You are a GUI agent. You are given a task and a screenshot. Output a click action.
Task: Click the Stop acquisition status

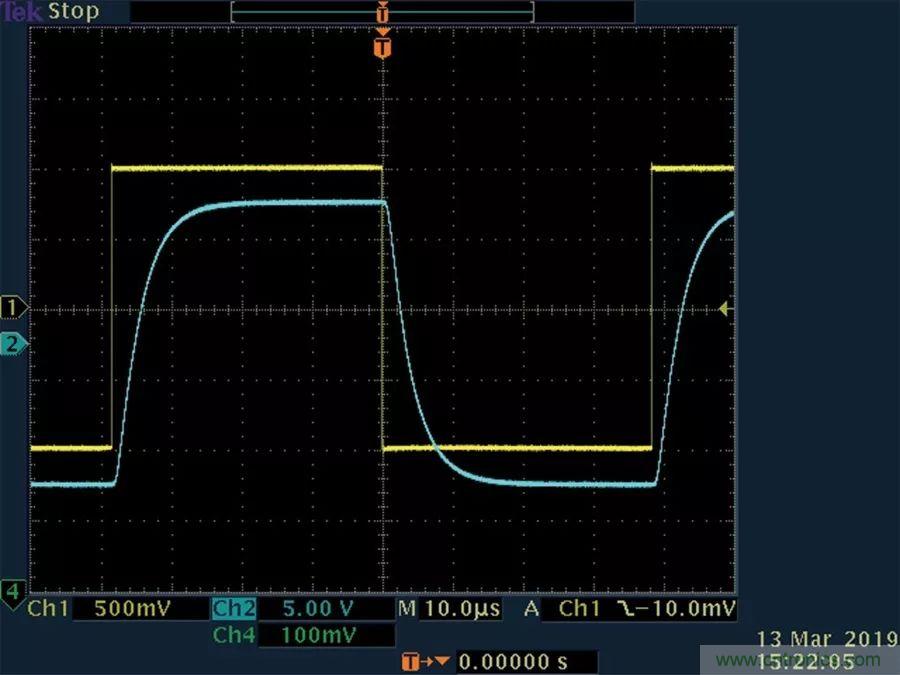75,12
